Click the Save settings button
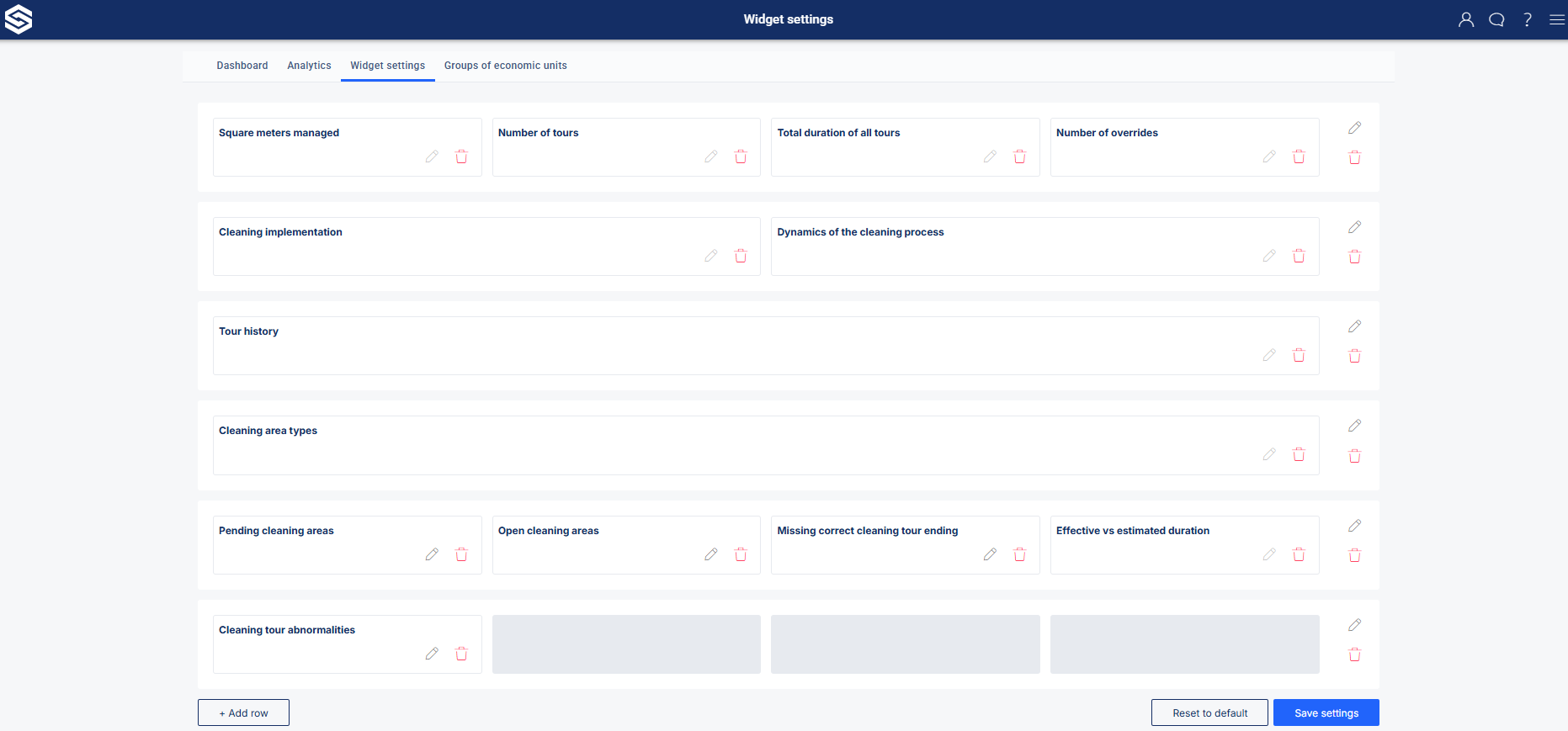 click(x=1326, y=712)
